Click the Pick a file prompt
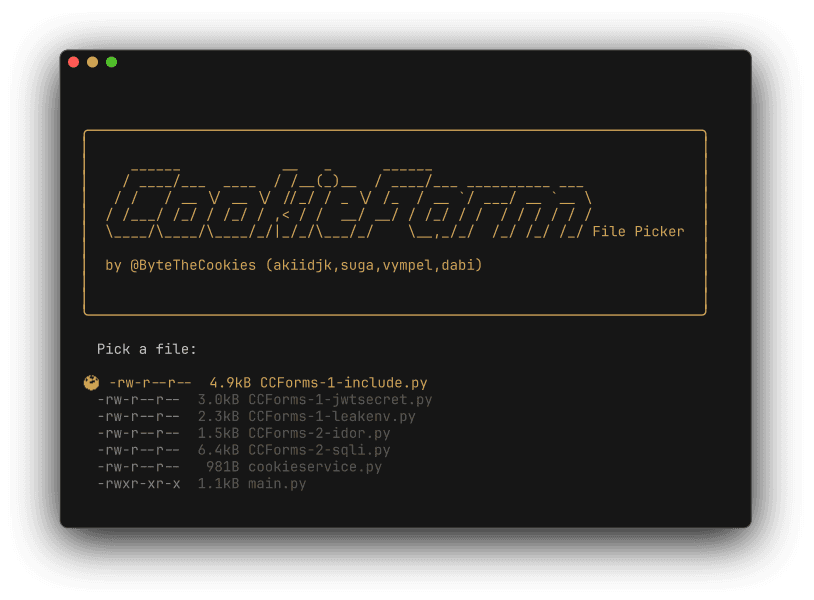This screenshot has width=814, height=600. [x=146, y=349]
